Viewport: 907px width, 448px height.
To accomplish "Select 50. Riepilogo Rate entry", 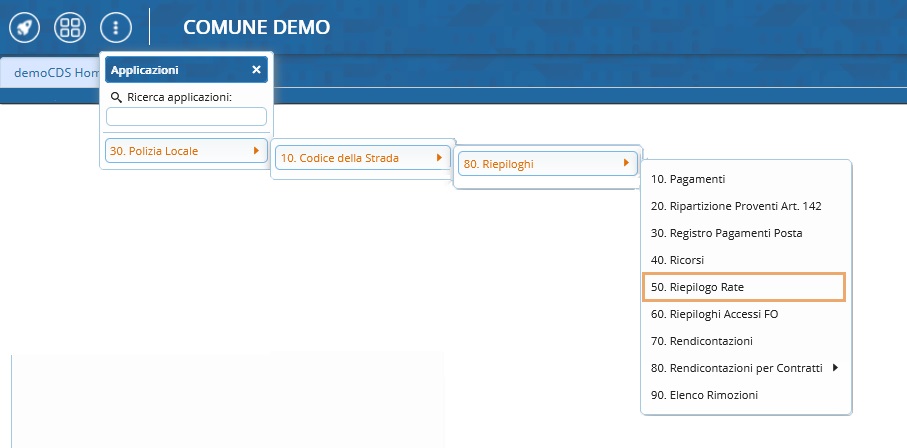I will pyautogui.click(x=697, y=287).
